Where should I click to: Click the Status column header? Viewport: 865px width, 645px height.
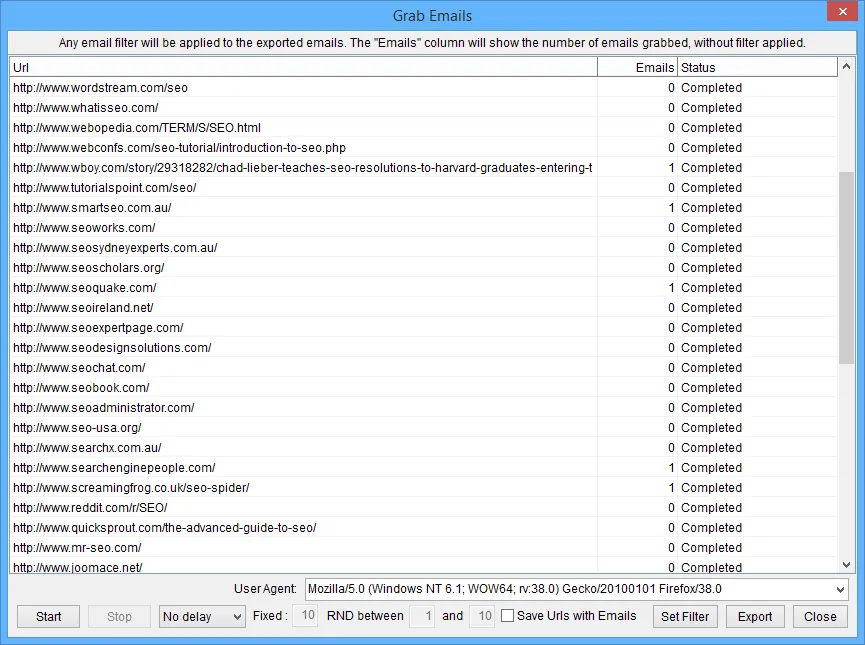756,67
